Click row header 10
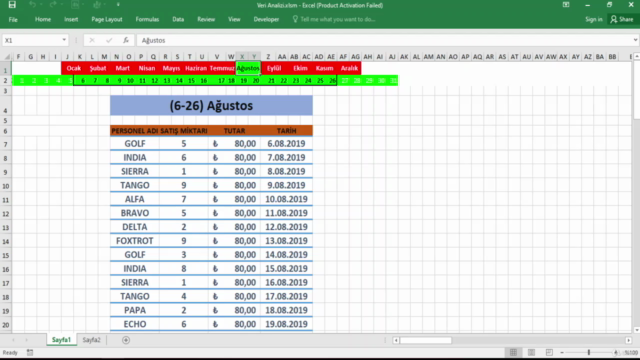This screenshot has height=360, width=640. click(x=6, y=186)
